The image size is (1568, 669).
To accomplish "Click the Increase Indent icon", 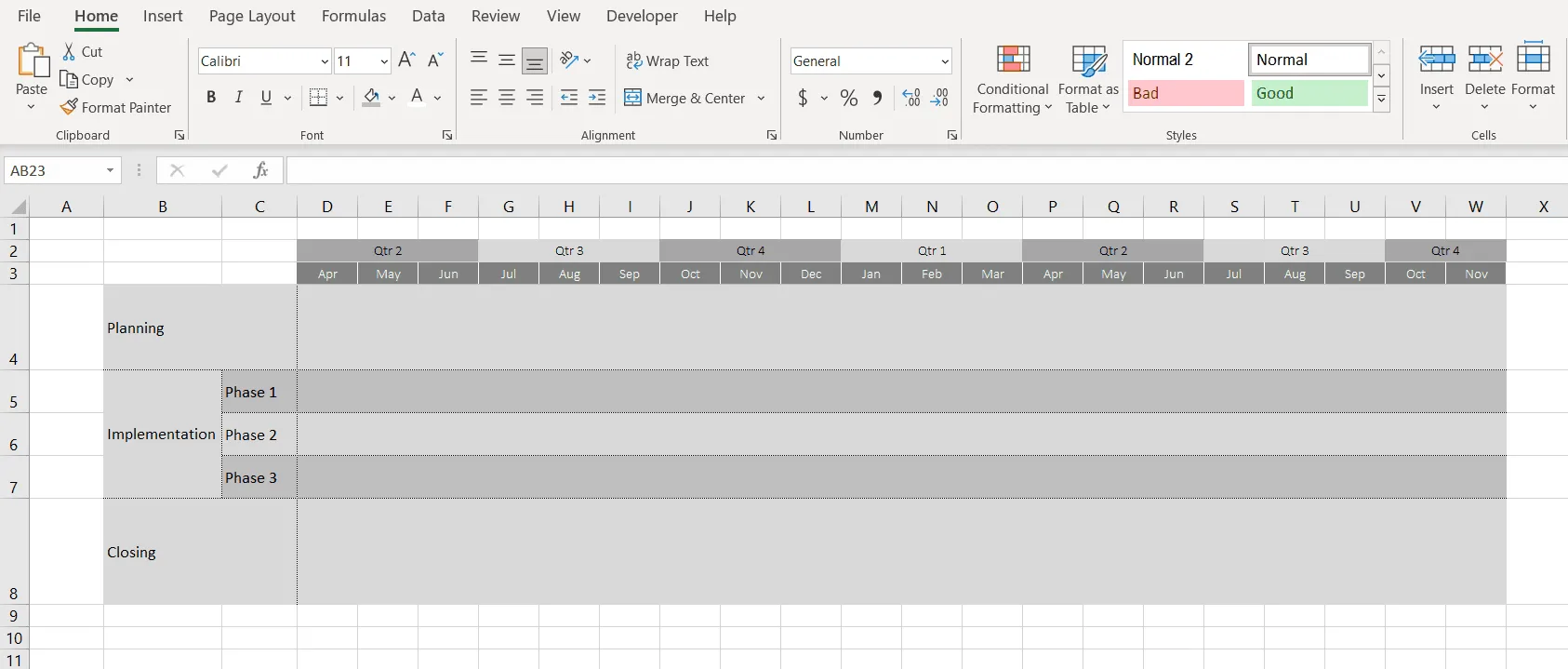I will 597,98.
